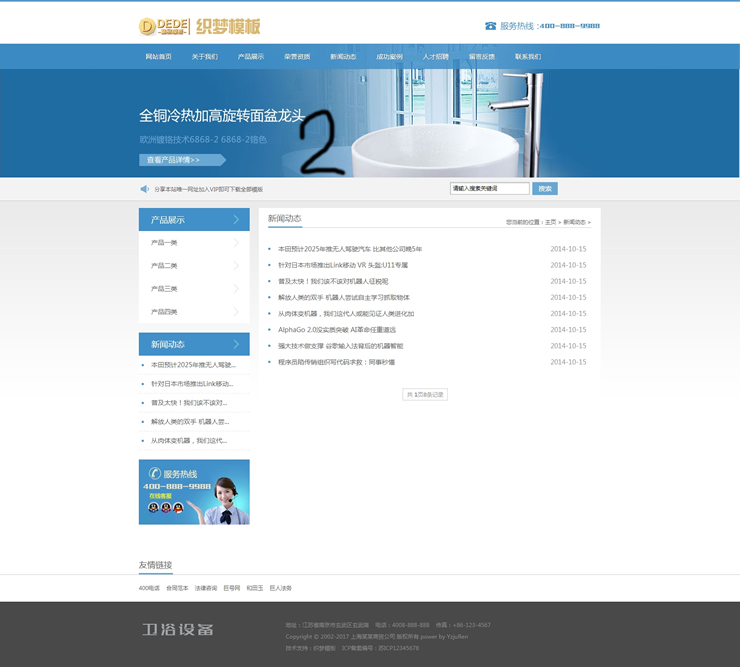The width and height of the screenshot is (740, 667).
Task: Expand the 产品一类 category
Action: point(236,243)
